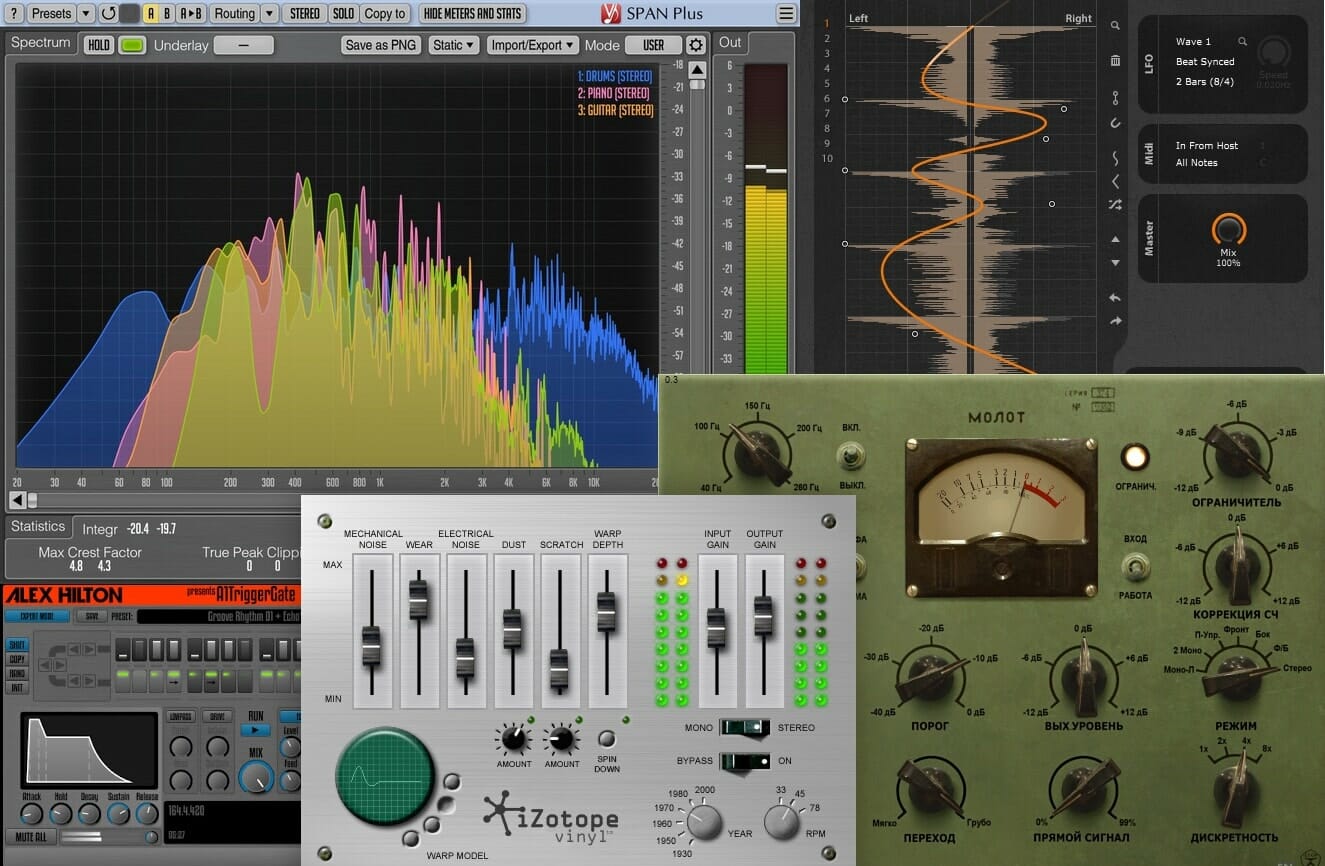Select the Spectrum tab
This screenshot has height=866, width=1325.
coord(40,43)
